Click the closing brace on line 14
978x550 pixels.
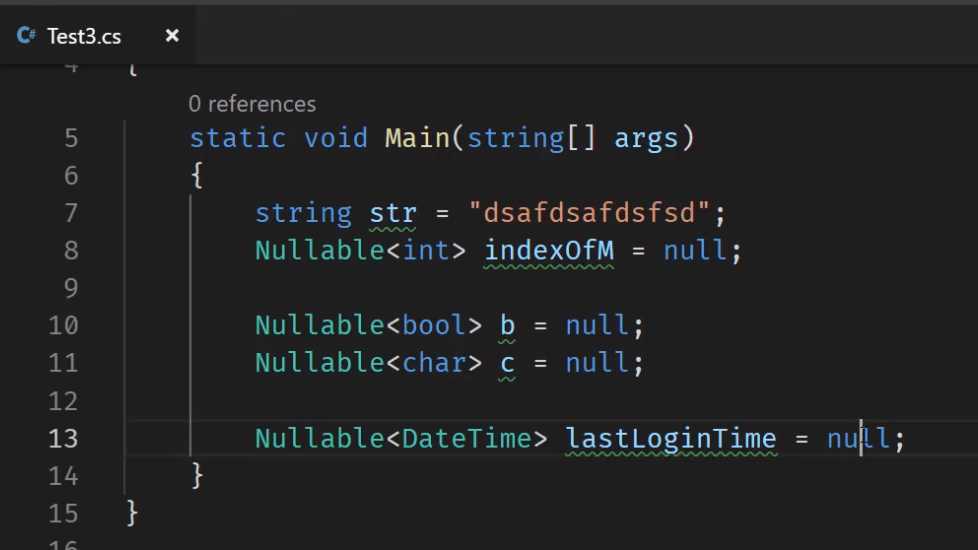tap(197, 476)
